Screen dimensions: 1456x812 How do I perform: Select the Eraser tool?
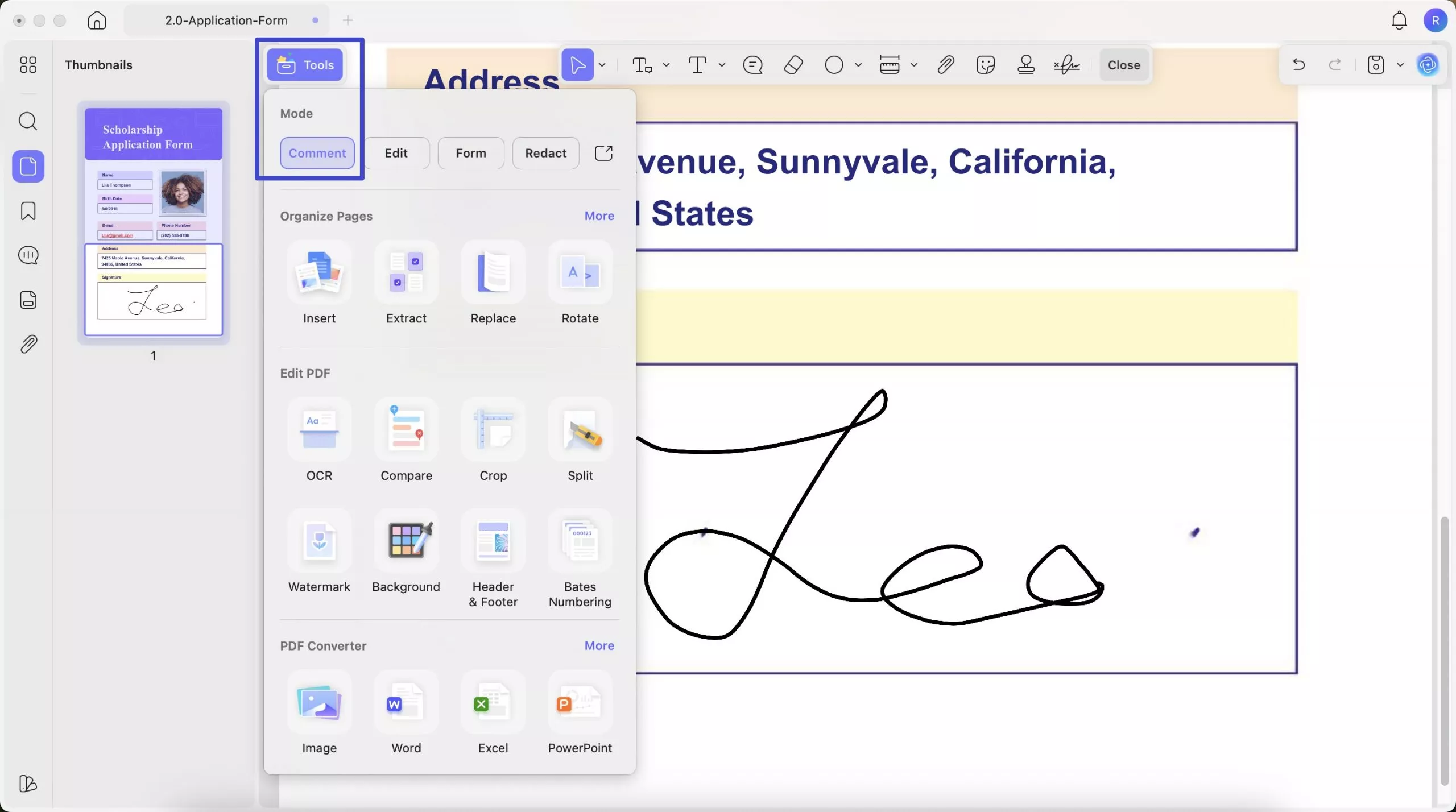click(x=793, y=65)
